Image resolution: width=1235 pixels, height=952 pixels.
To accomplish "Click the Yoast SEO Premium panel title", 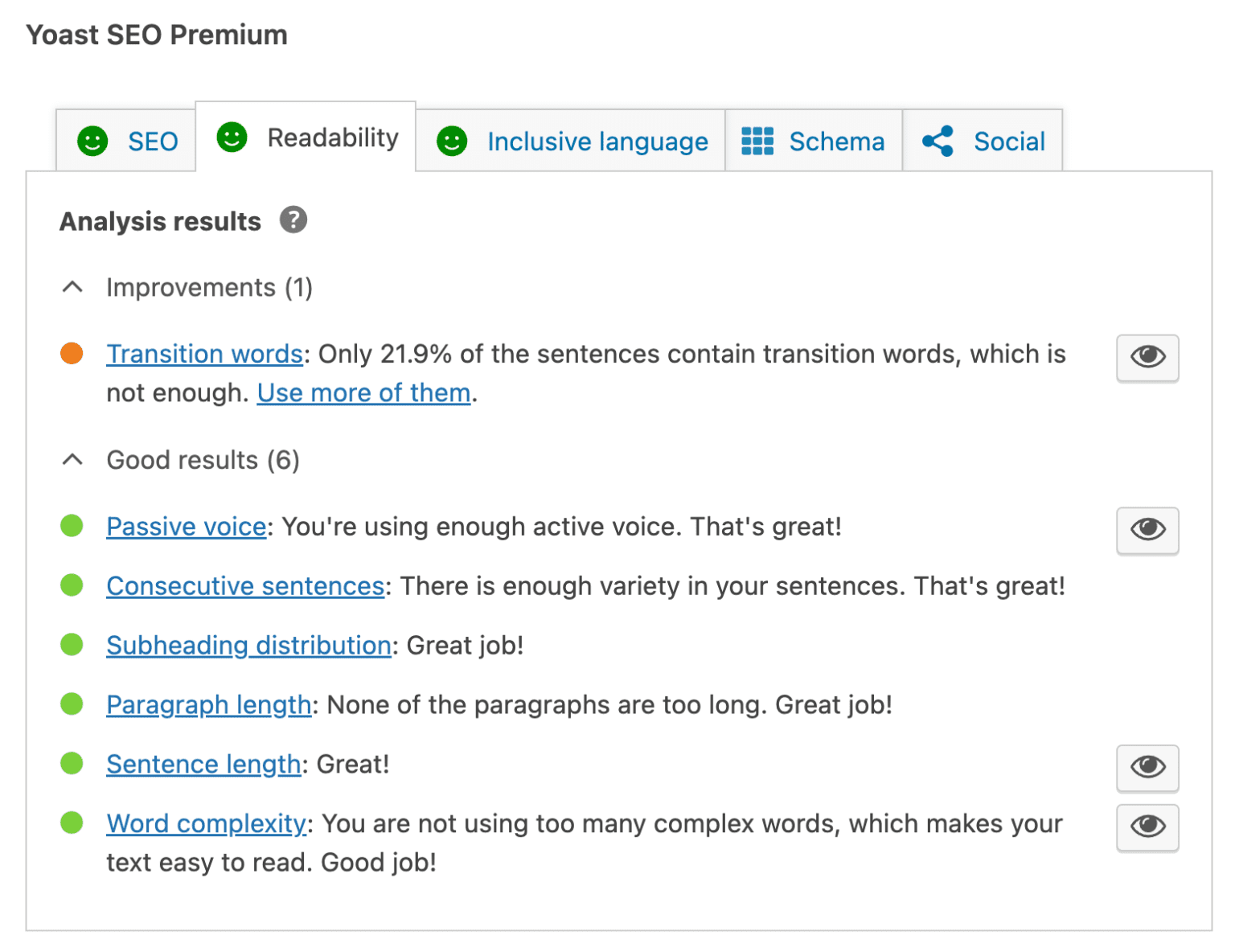I will tap(157, 35).
